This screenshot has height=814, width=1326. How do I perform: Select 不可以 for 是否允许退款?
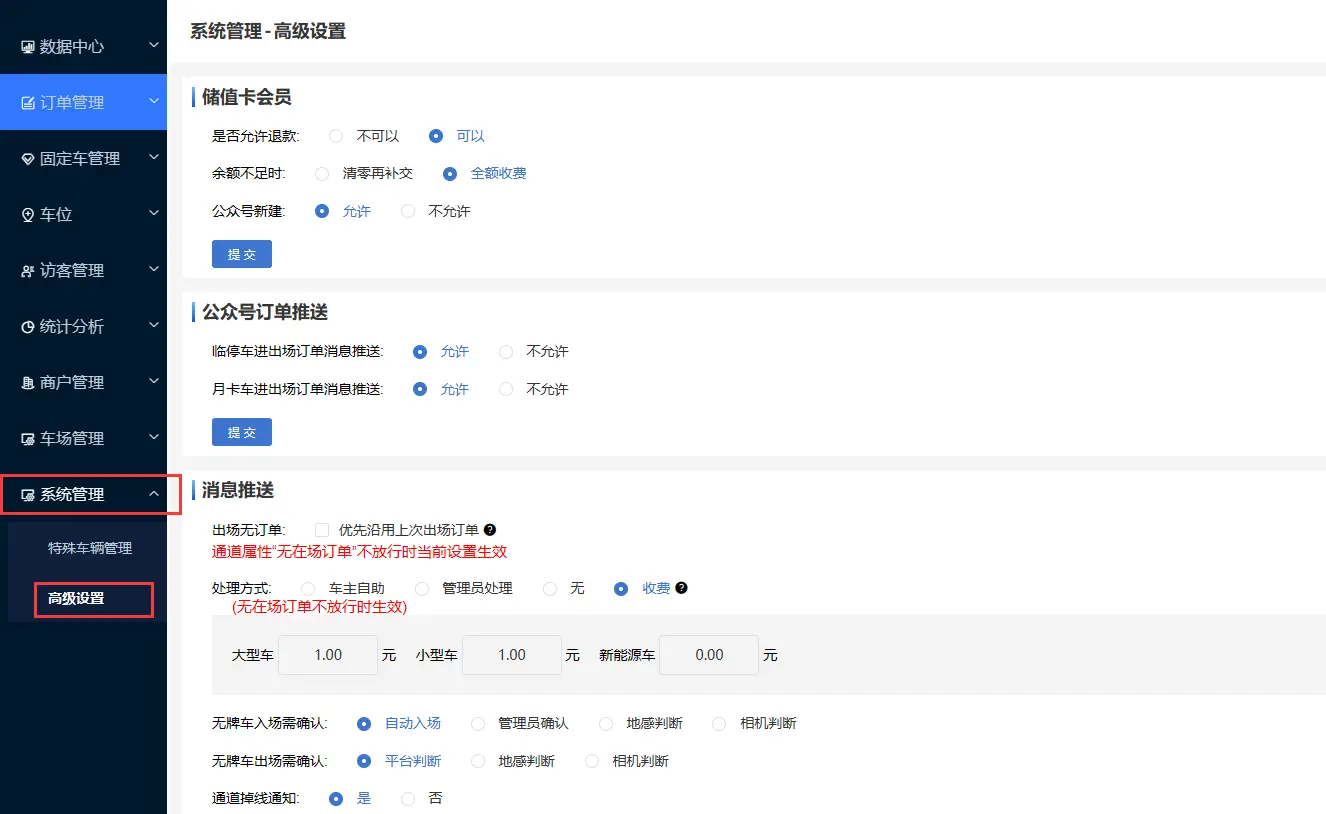coord(336,136)
